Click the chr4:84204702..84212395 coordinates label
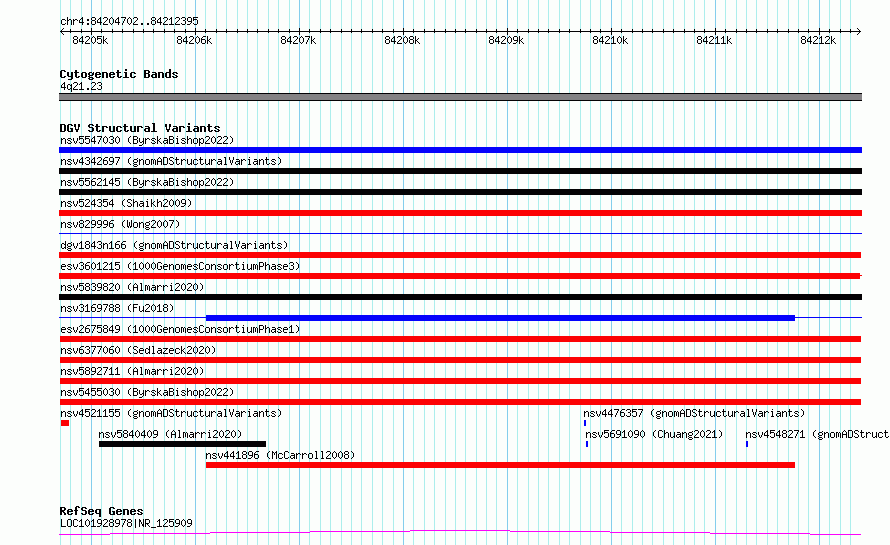The image size is (890, 545). [129, 21]
